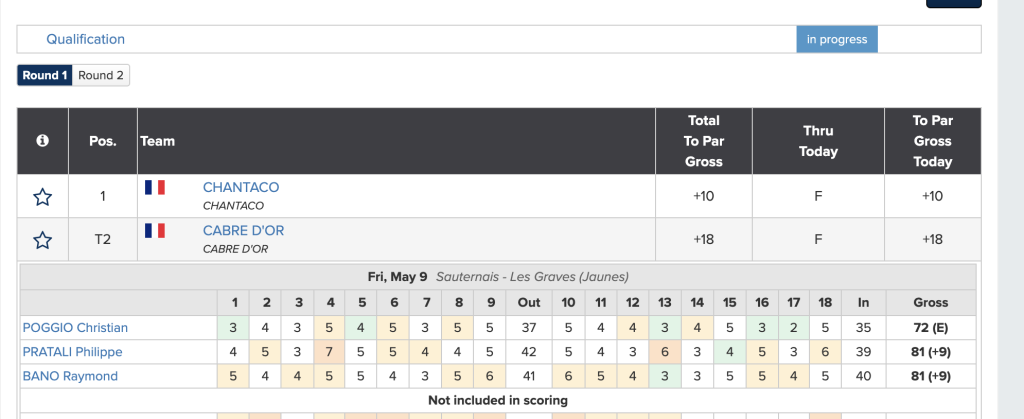Click the French flag next to CHANTACO
This screenshot has height=419, width=1024.
pyautogui.click(x=155, y=187)
